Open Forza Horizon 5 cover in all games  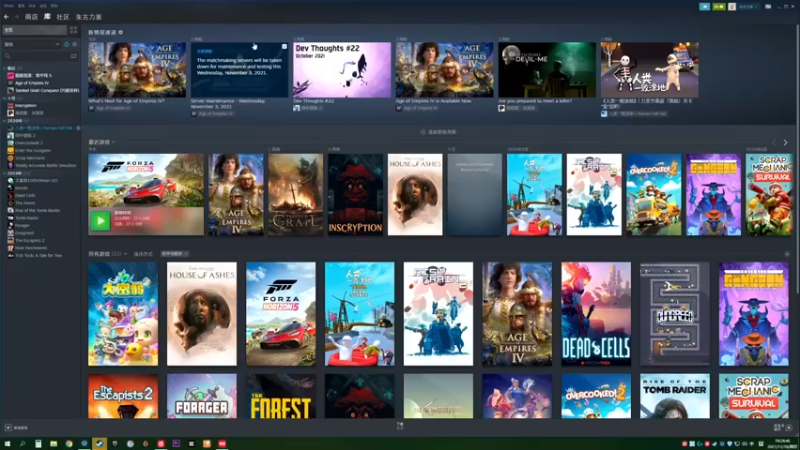tap(281, 314)
